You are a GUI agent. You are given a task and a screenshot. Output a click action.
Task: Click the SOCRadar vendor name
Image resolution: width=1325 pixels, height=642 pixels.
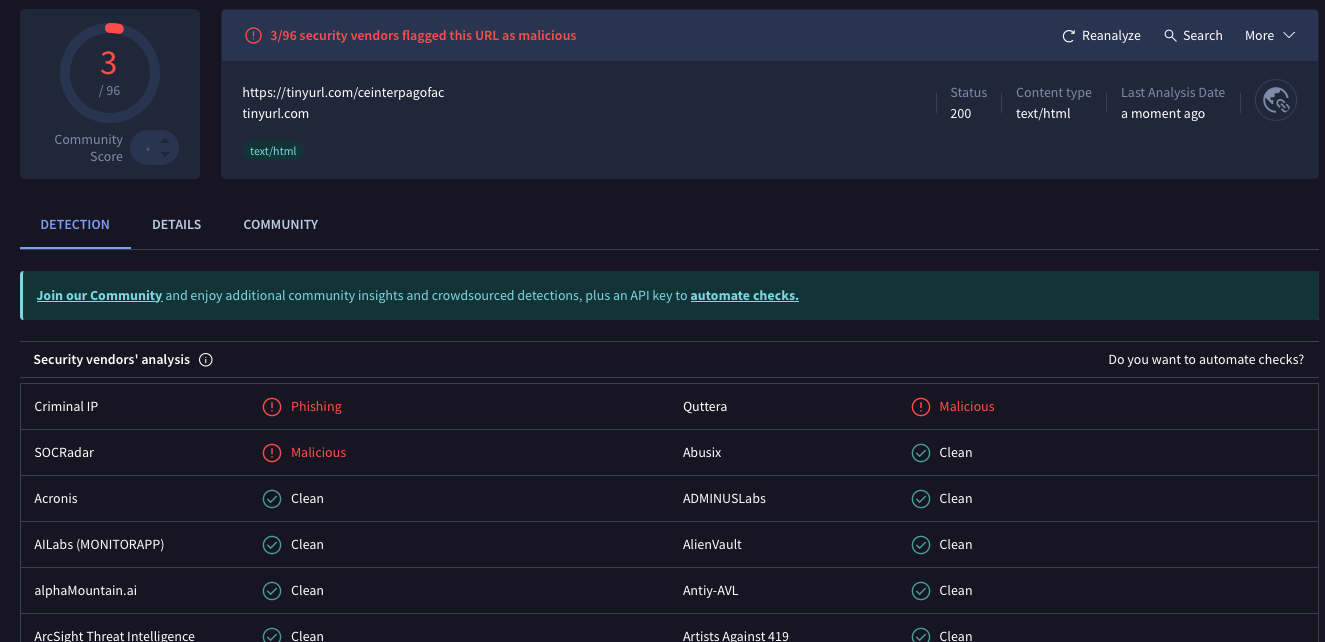pos(64,453)
